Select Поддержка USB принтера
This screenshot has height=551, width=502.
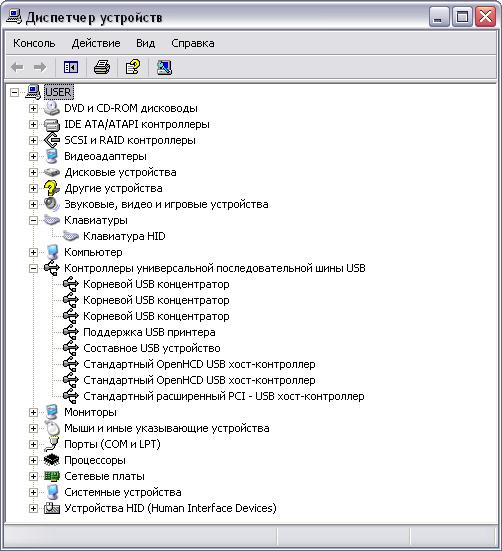(x=149, y=332)
